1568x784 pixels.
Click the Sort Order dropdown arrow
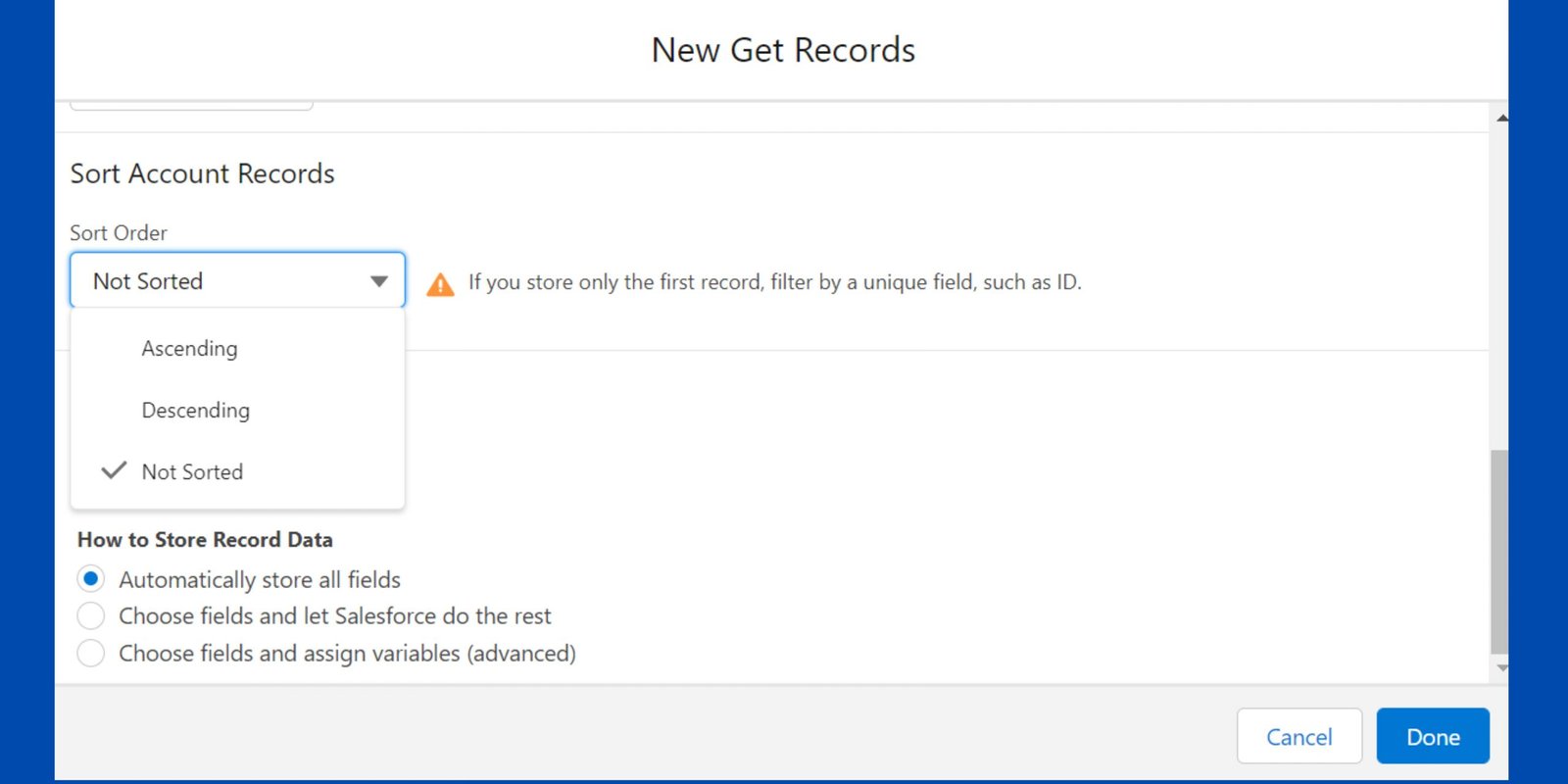pos(378,281)
